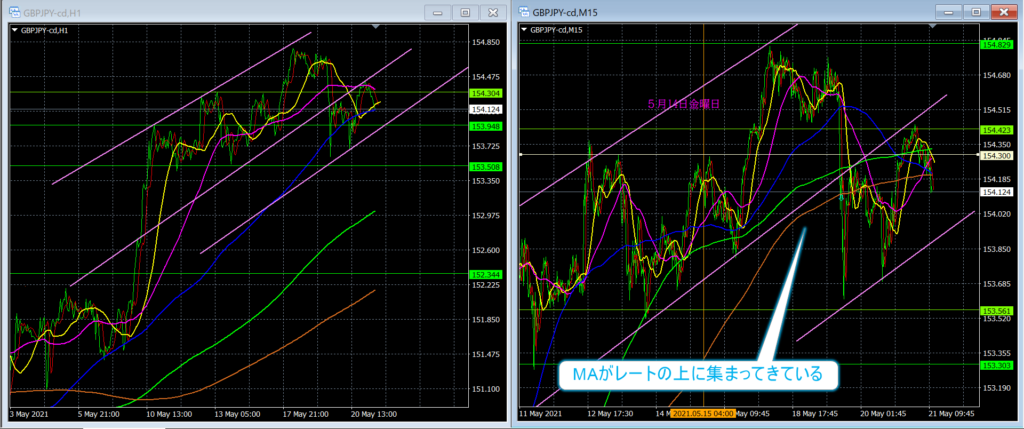Image resolution: width=1024 pixels, height=429 pixels.
Task: Click the green 152.344 price label on the H1 chart
Action: (486, 274)
